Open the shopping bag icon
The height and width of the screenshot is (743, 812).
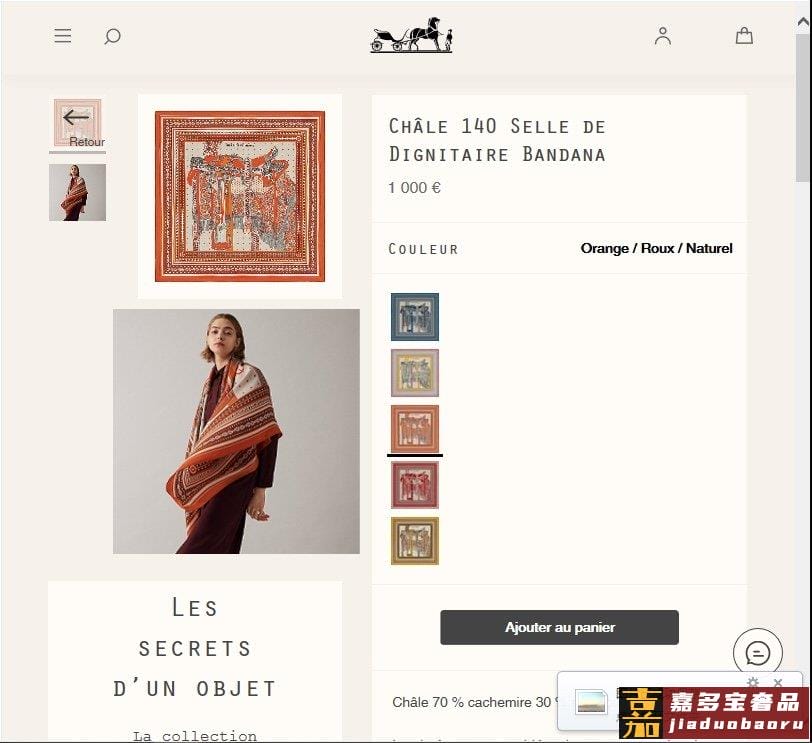coord(744,36)
